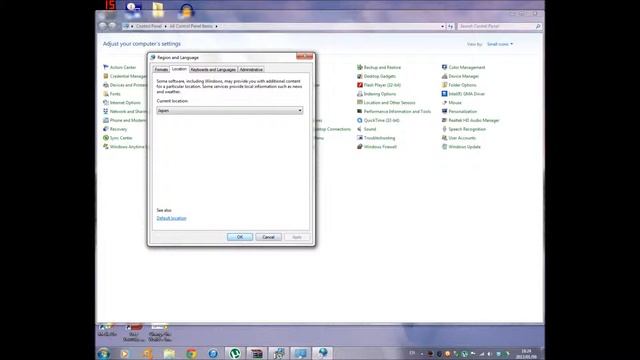Open Device Manager icon
Screen dimensions: 640x360
[444, 76]
